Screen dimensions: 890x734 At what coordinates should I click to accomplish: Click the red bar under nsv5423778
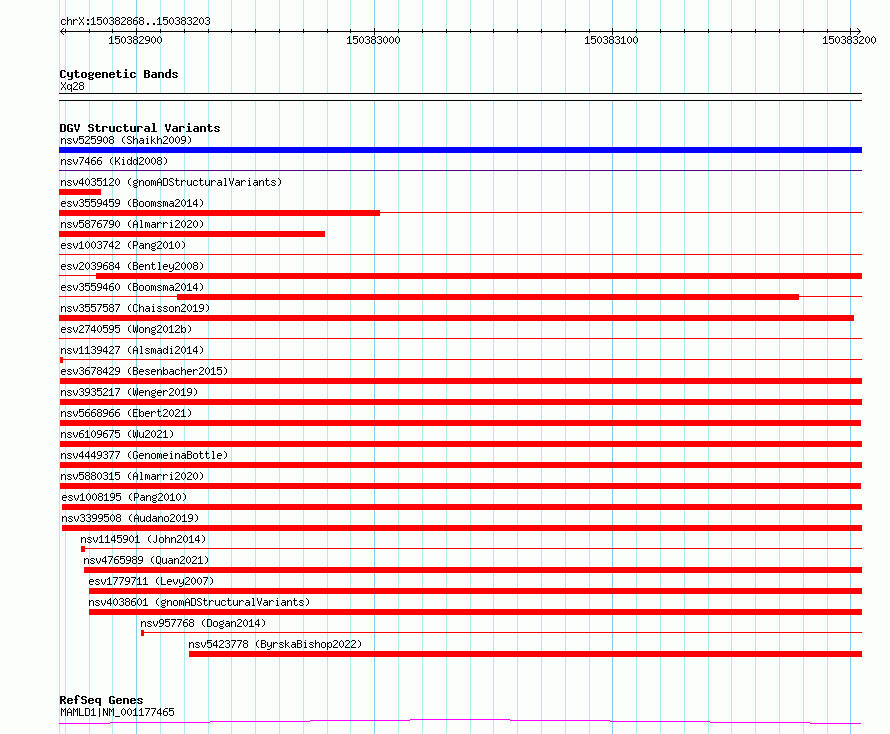point(526,654)
